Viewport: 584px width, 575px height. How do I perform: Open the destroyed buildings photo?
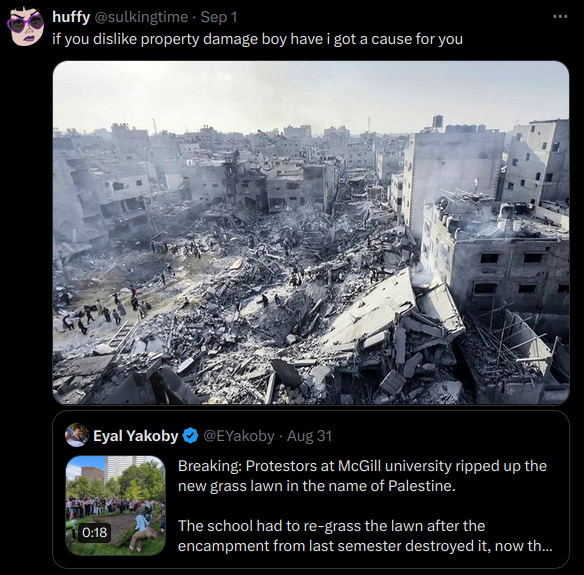click(311, 233)
